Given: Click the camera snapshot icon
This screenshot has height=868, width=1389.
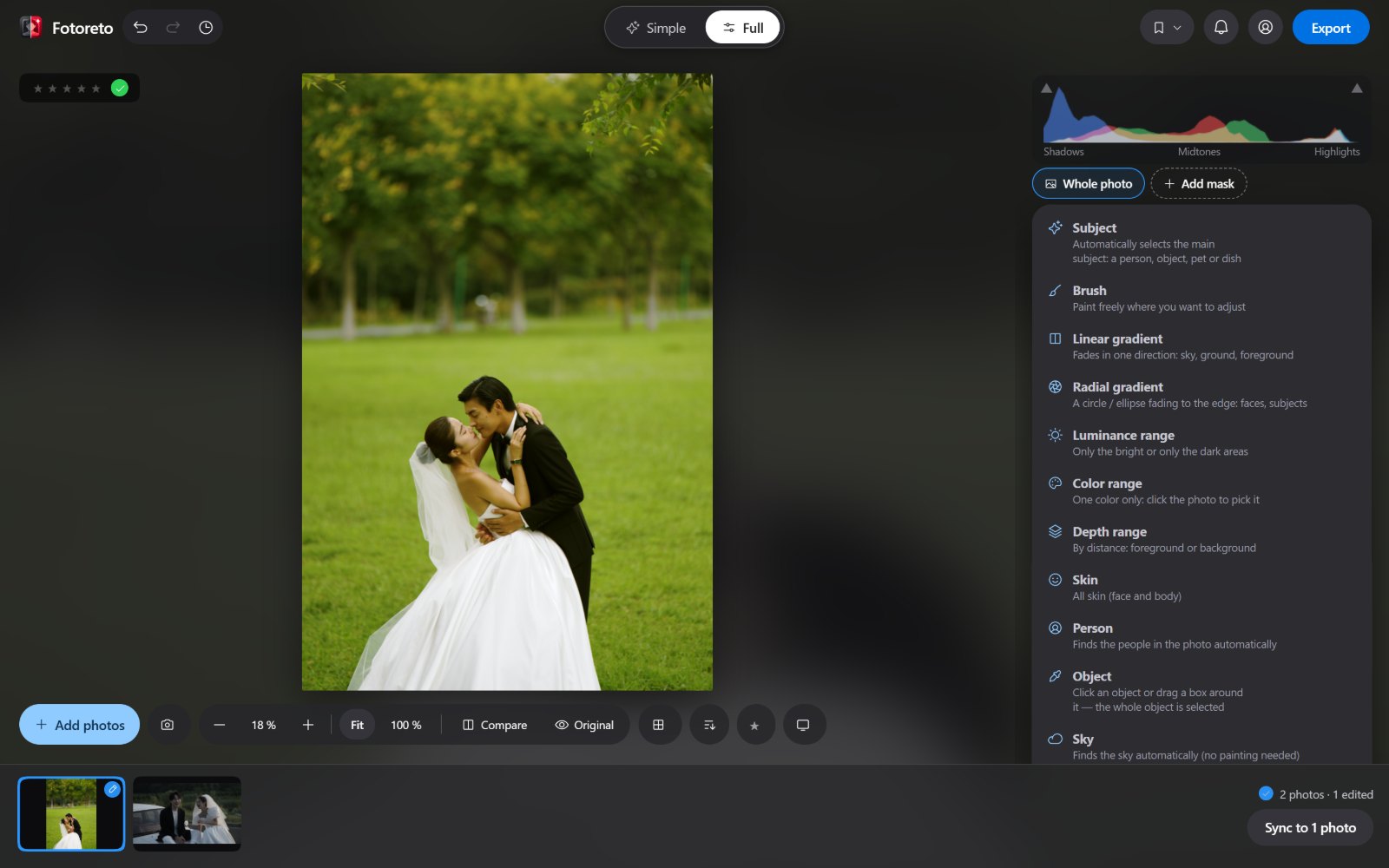Looking at the screenshot, I should [x=168, y=725].
